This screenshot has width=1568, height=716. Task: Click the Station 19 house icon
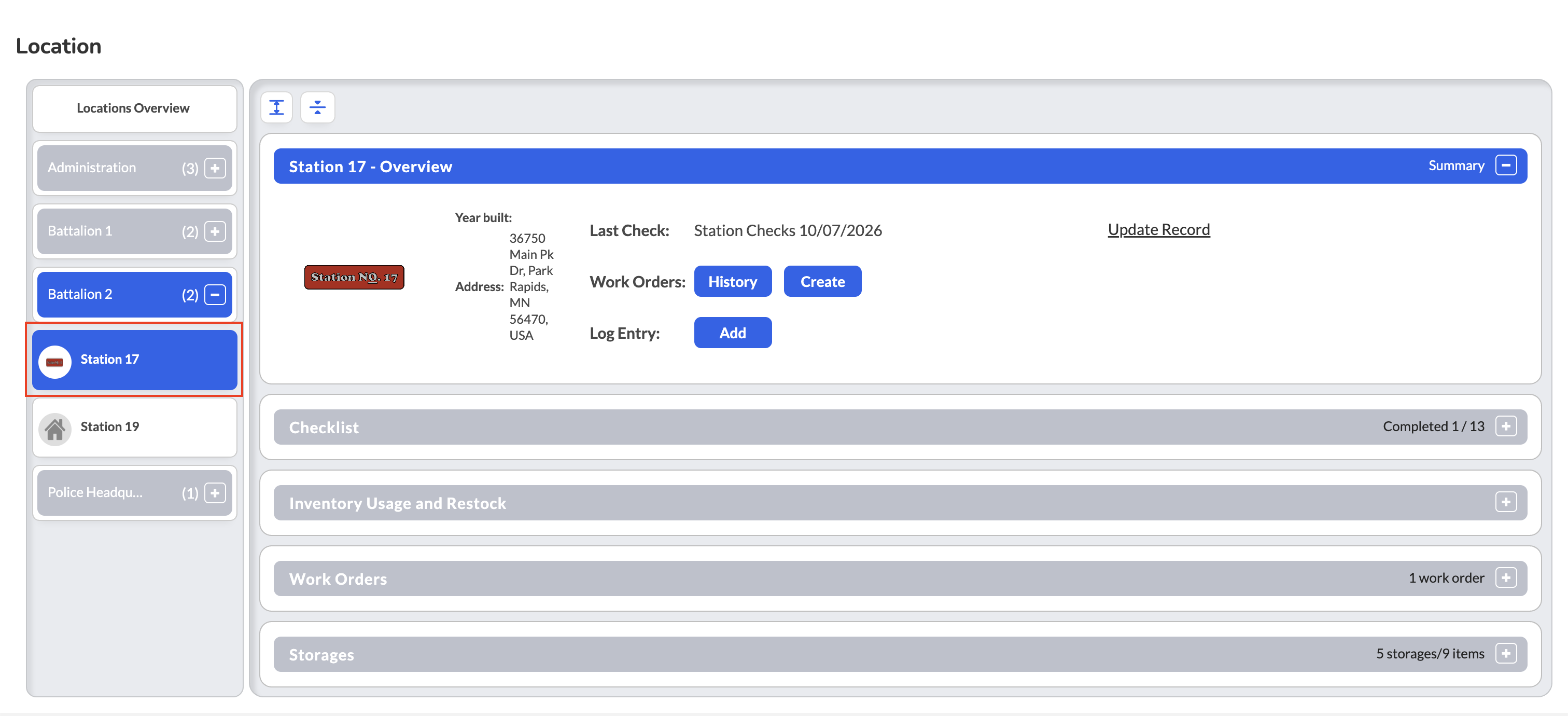pyautogui.click(x=55, y=429)
